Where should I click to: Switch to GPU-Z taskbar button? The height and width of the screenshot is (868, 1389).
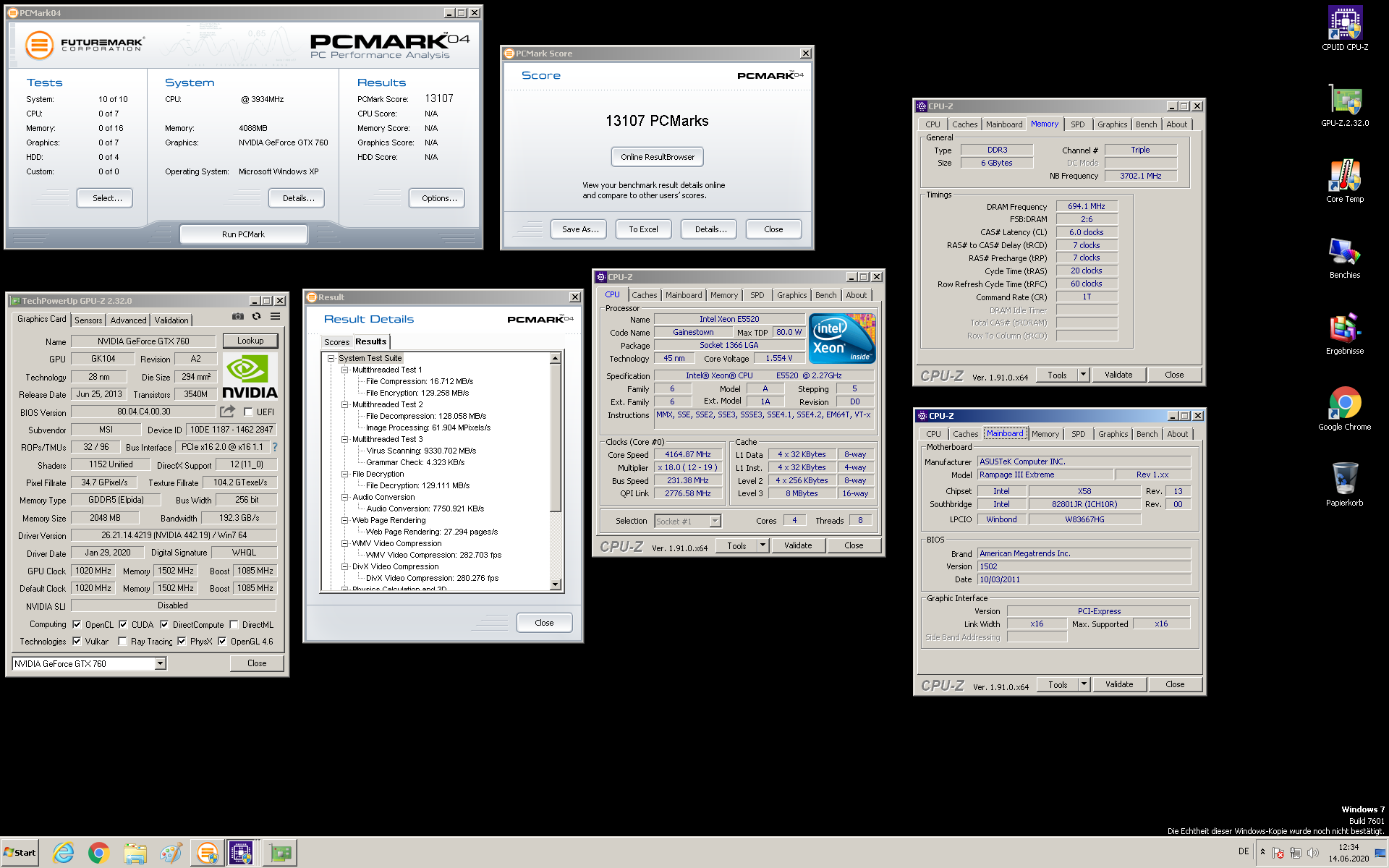(280, 854)
